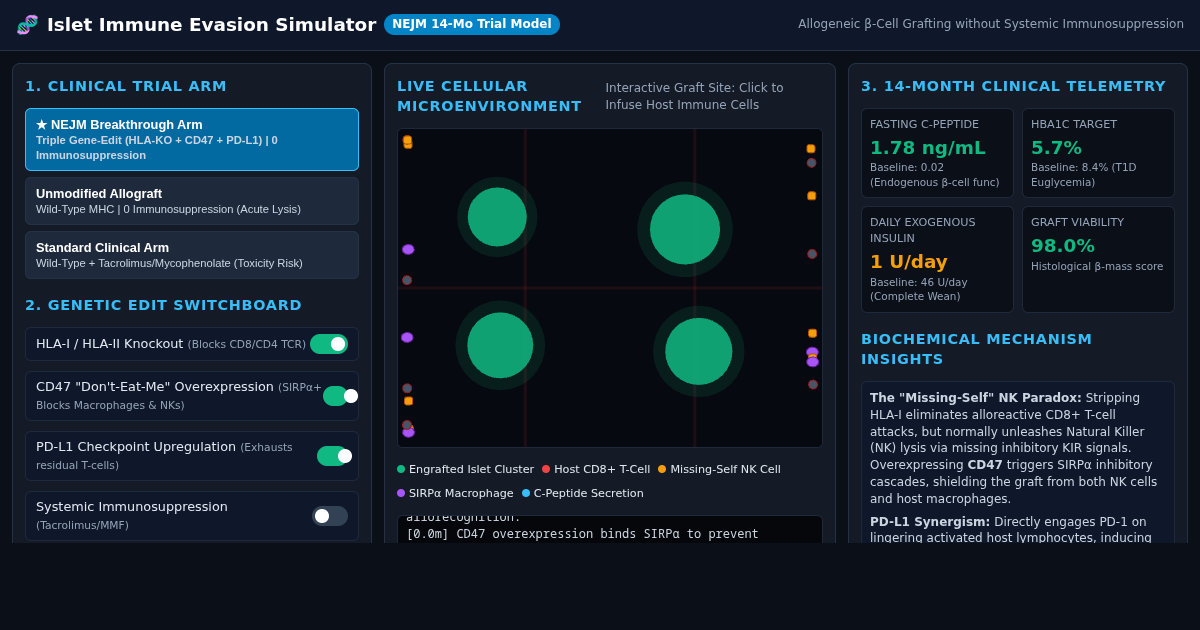Click the "PD-L1 Synergism" insight text
Screen dimensions: 1200x630
(x=1008, y=529)
